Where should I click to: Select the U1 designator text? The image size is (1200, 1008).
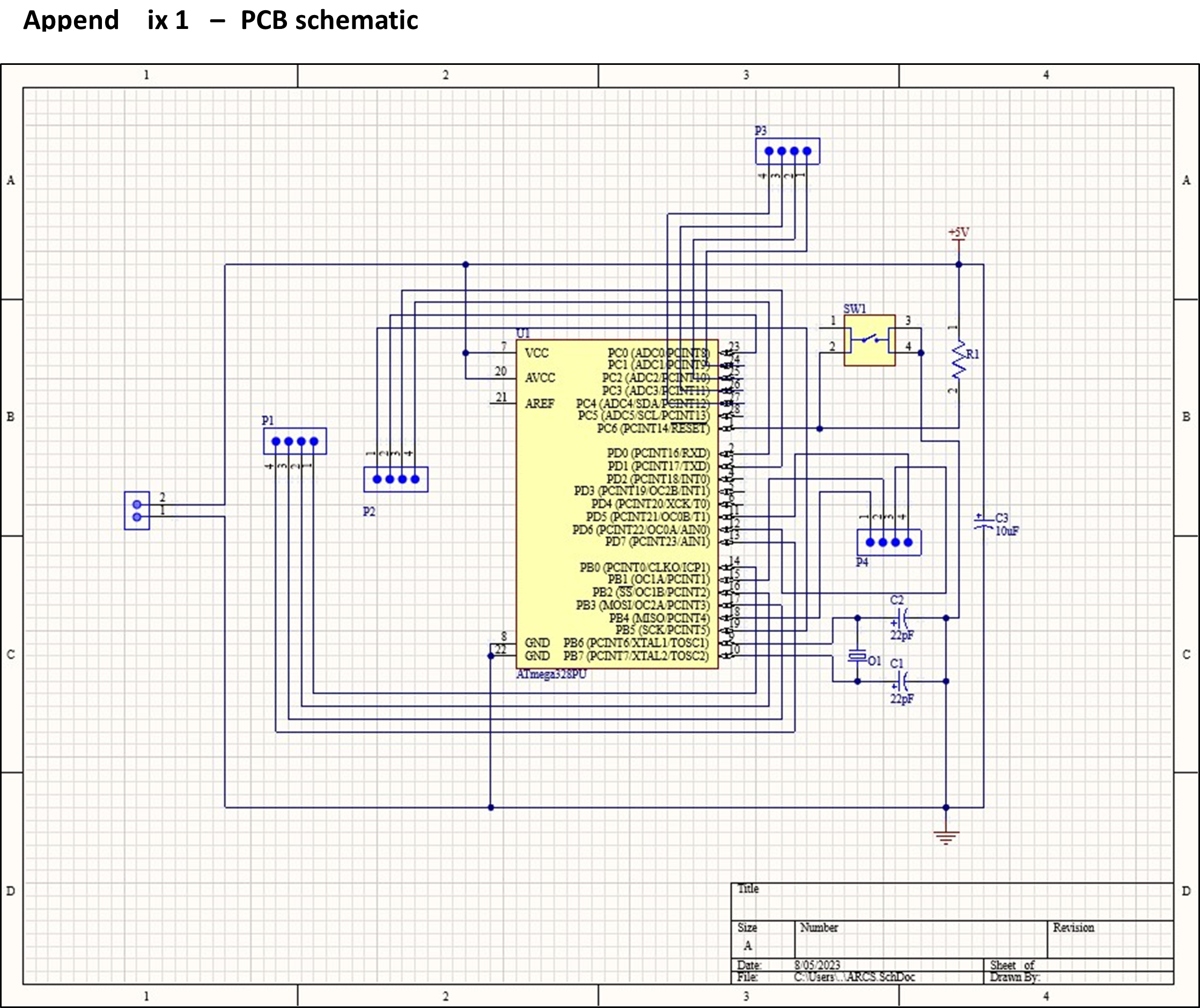[523, 333]
